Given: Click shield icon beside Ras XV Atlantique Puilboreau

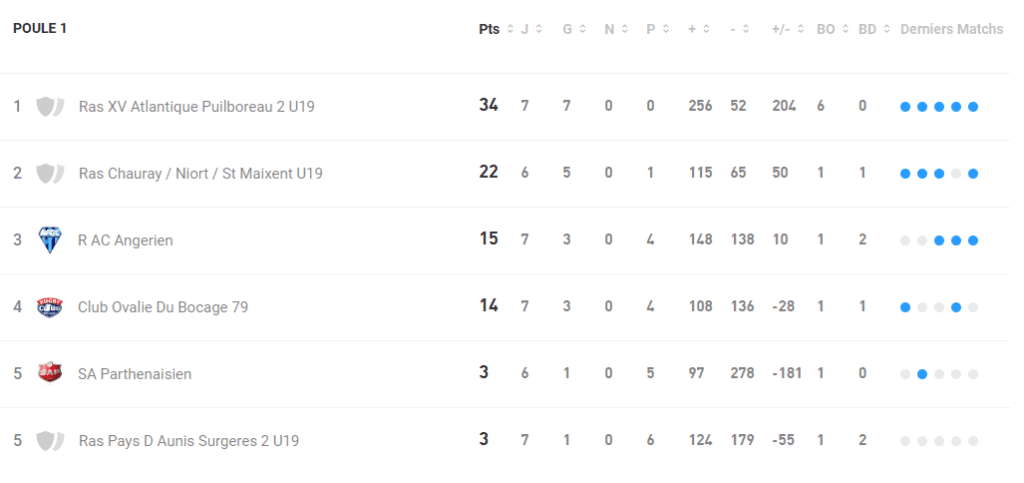Looking at the screenshot, I should point(49,106).
